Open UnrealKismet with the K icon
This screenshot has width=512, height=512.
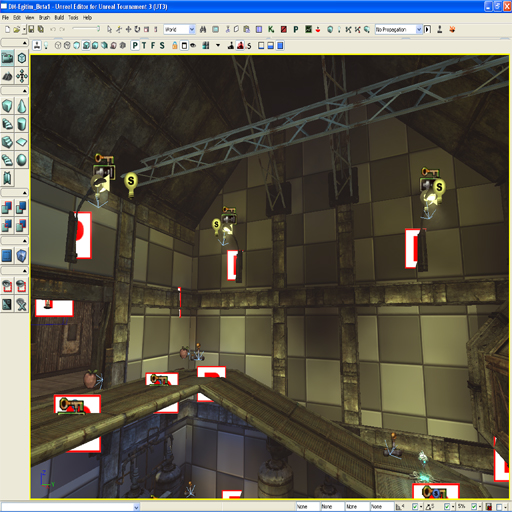(271, 30)
